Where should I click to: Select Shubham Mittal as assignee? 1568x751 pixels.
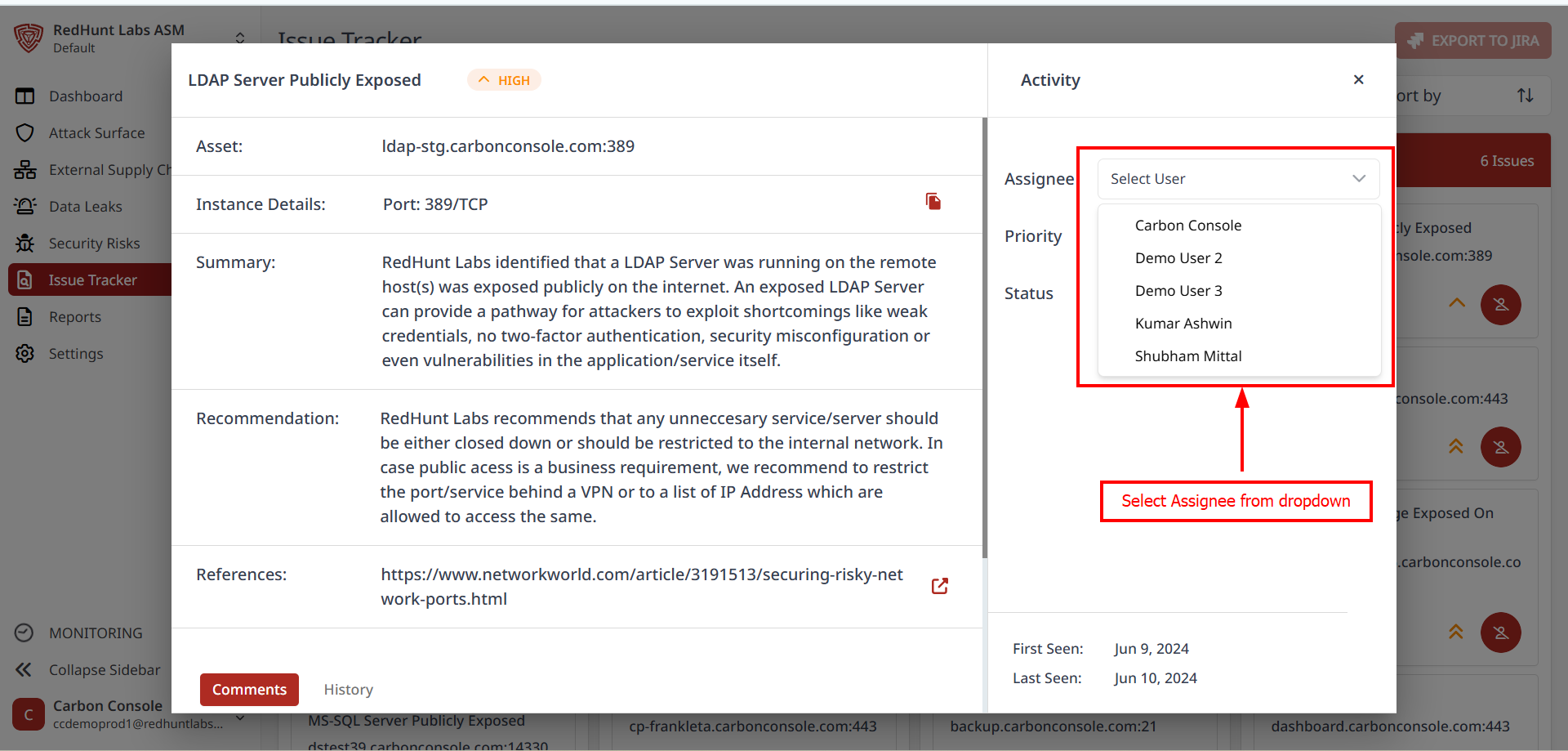coord(1239,356)
